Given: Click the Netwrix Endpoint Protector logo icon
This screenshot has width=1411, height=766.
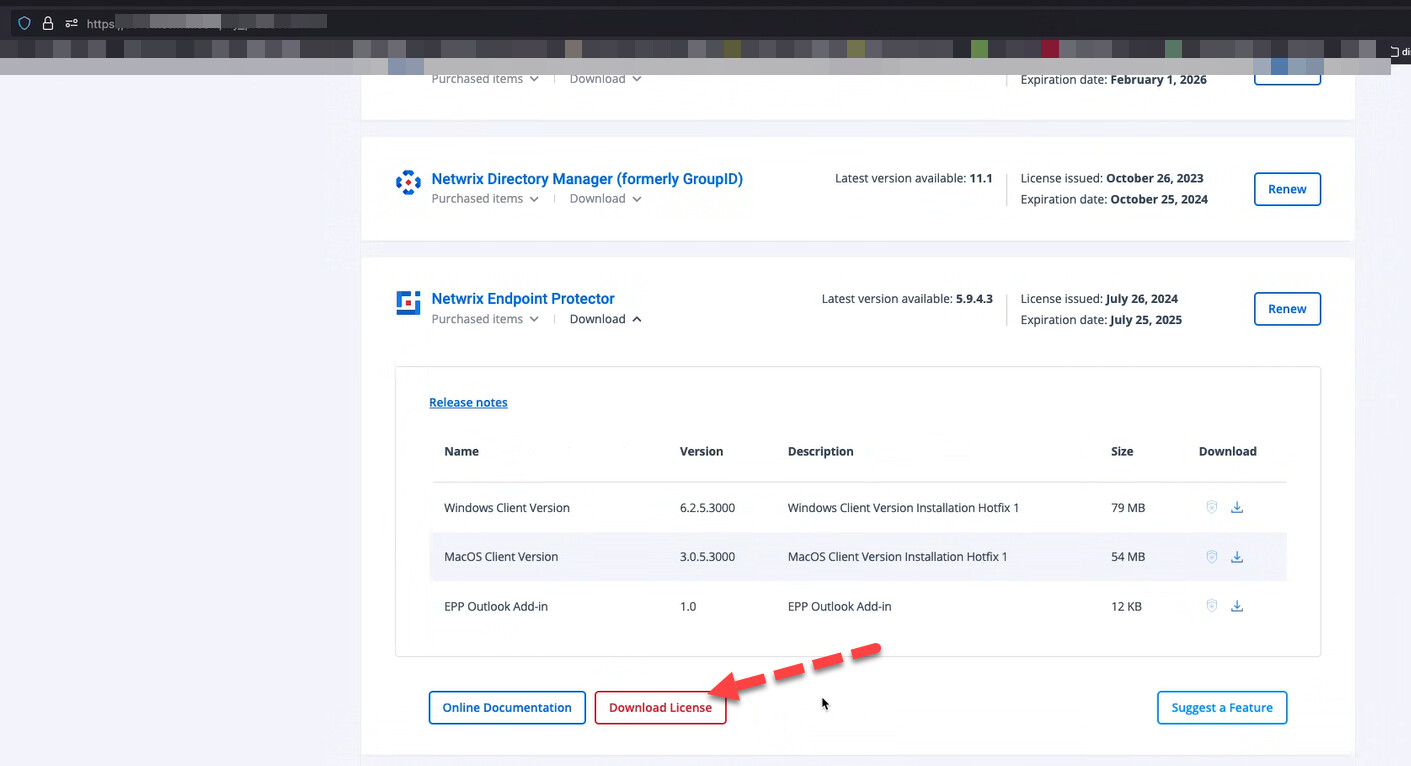Looking at the screenshot, I should [x=408, y=303].
